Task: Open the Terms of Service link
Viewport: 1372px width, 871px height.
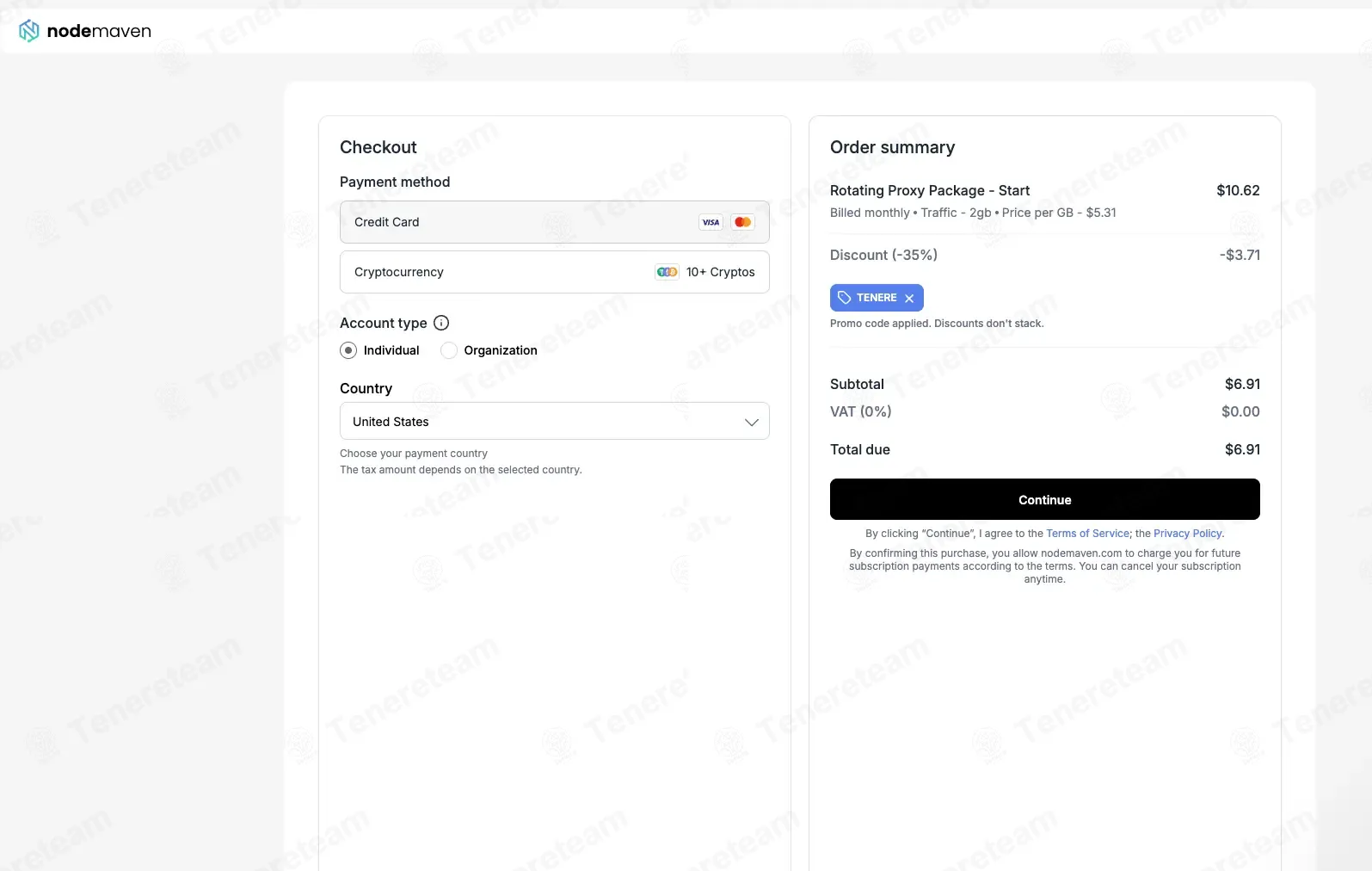Action: pyautogui.click(x=1088, y=534)
